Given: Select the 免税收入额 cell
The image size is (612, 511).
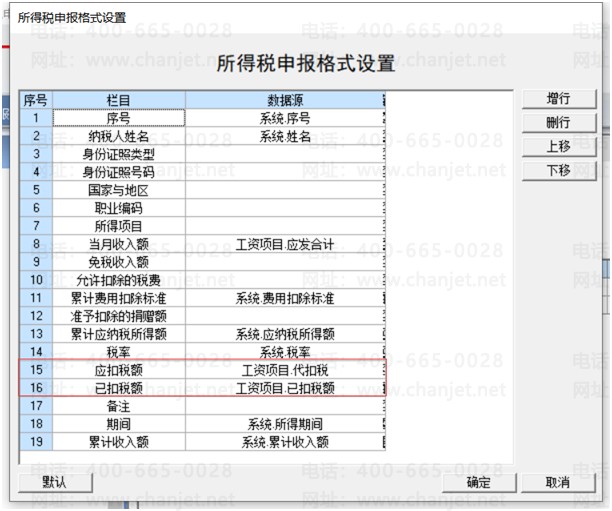Looking at the screenshot, I should coord(119,262).
